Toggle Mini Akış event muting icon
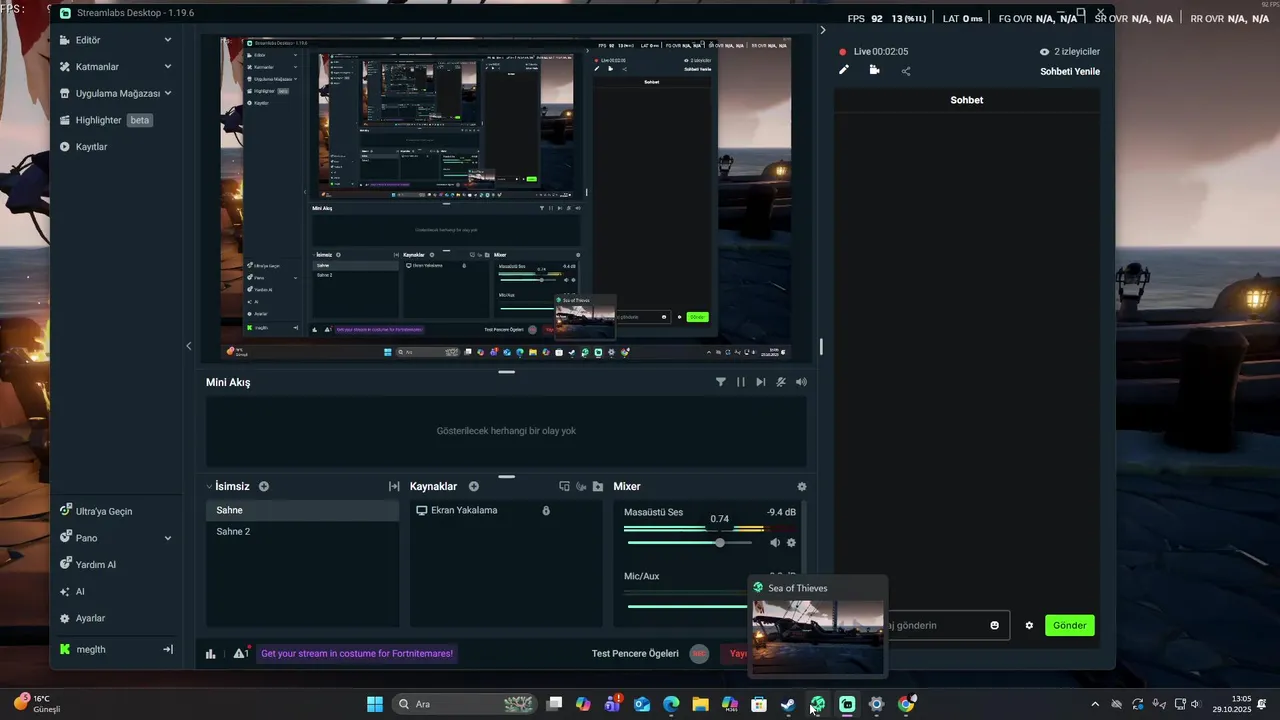 coord(781,382)
